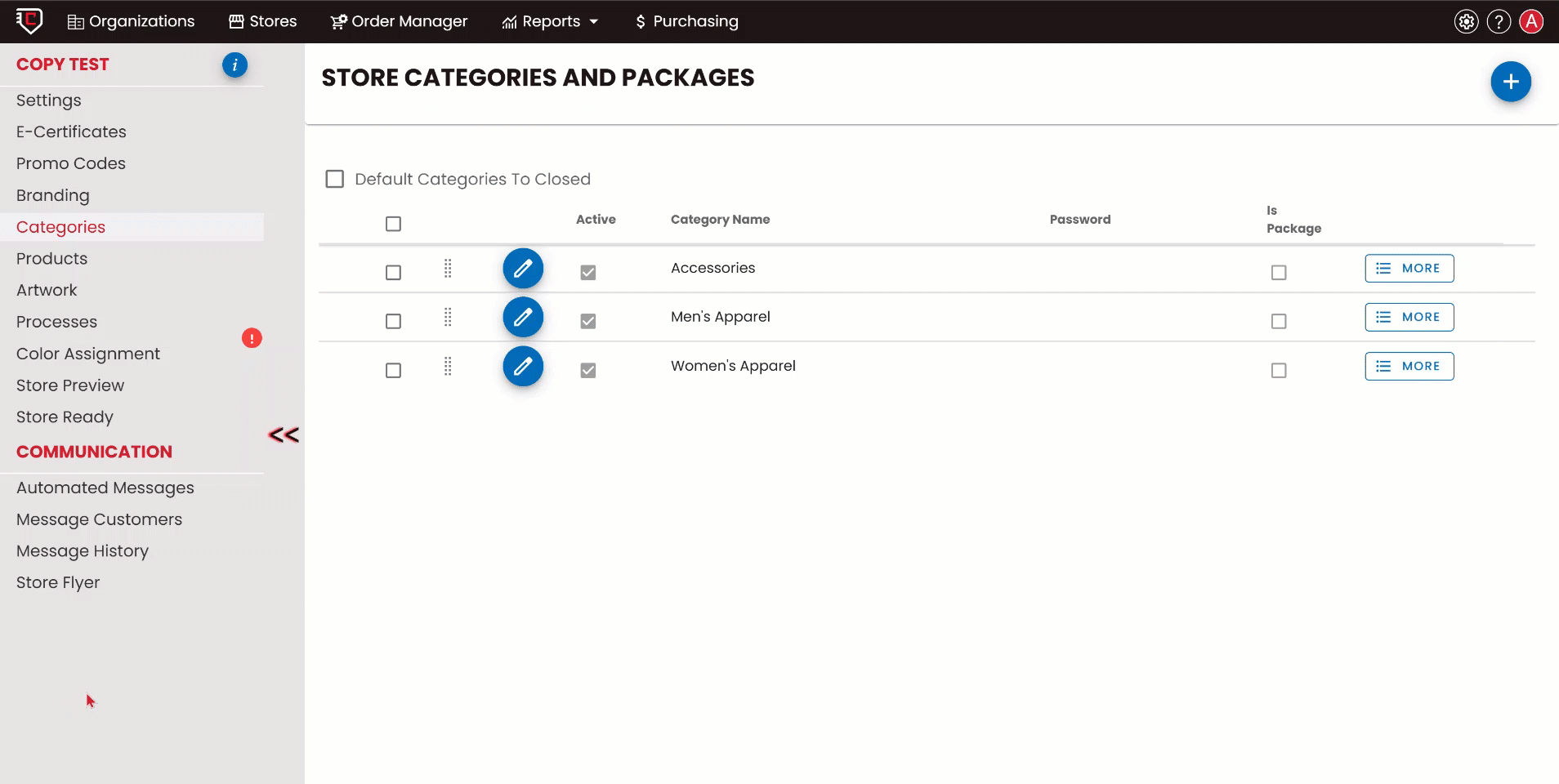Check Is Package for Men's Apparel
The width and height of the screenshot is (1559, 784).
(1279, 322)
